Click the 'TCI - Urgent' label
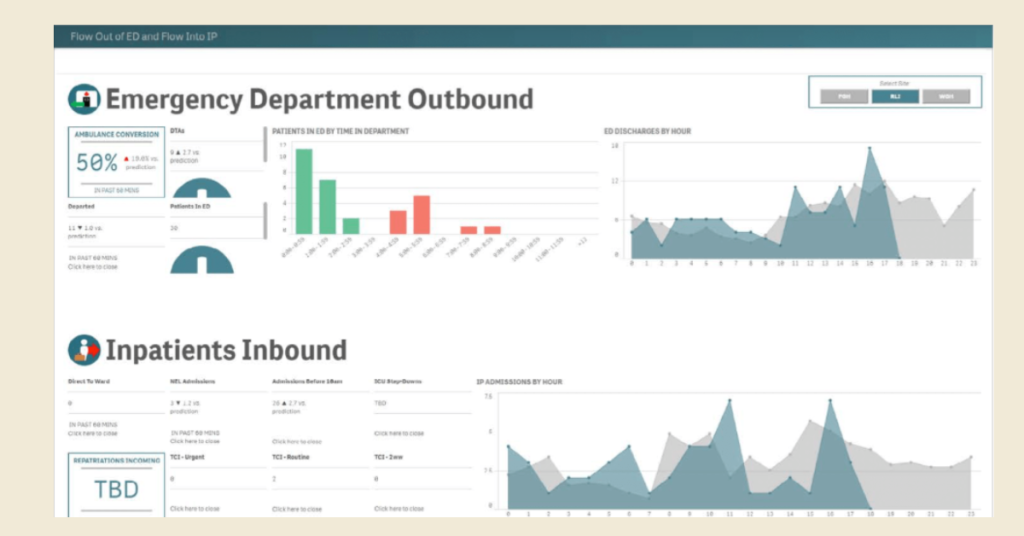Screen dimensions: 1024x536 pos(187,457)
